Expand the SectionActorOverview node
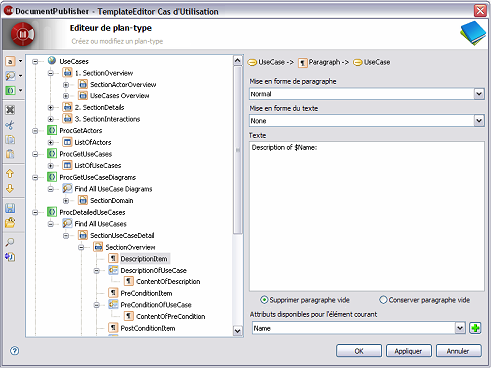The height and width of the screenshot is (368, 491). pyautogui.click(x=66, y=85)
